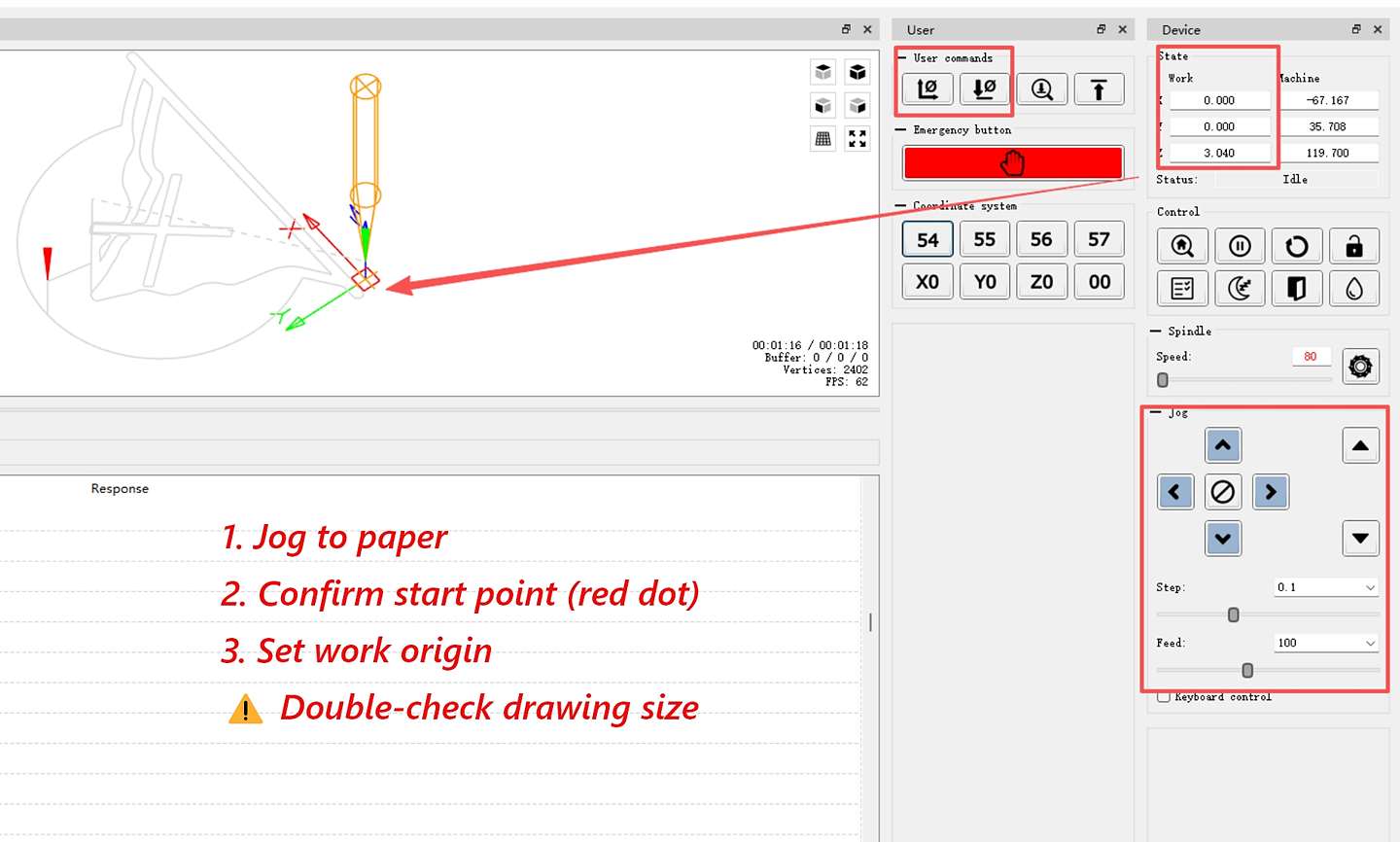1400x842 pixels.
Task: Select the isometric view cube icon
Action: [857, 72]
